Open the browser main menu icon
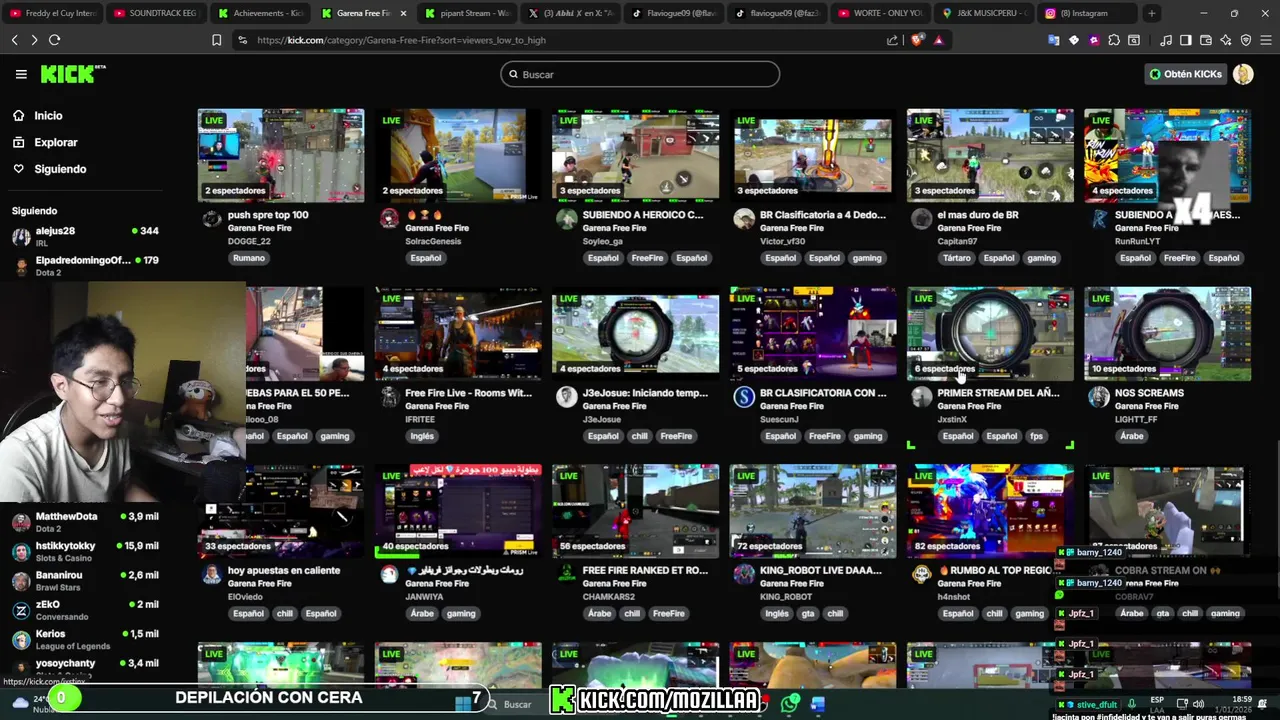Image resolution: width=1280 pixels, height=720 pixels. tap(1265, 40)
